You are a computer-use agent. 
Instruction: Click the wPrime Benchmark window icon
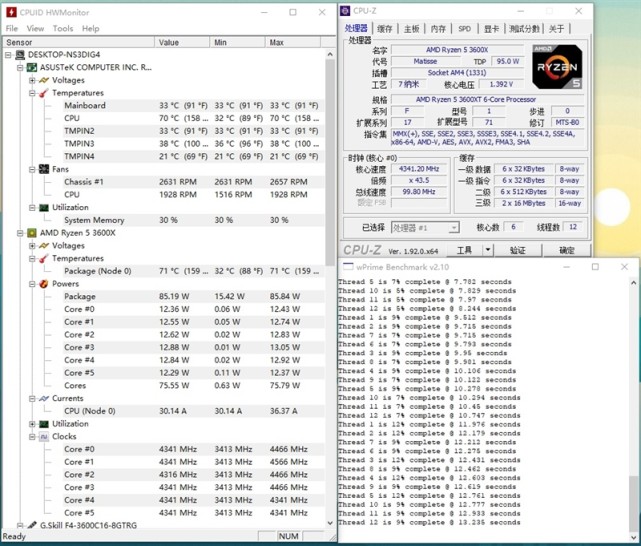(x=348, y=267)
